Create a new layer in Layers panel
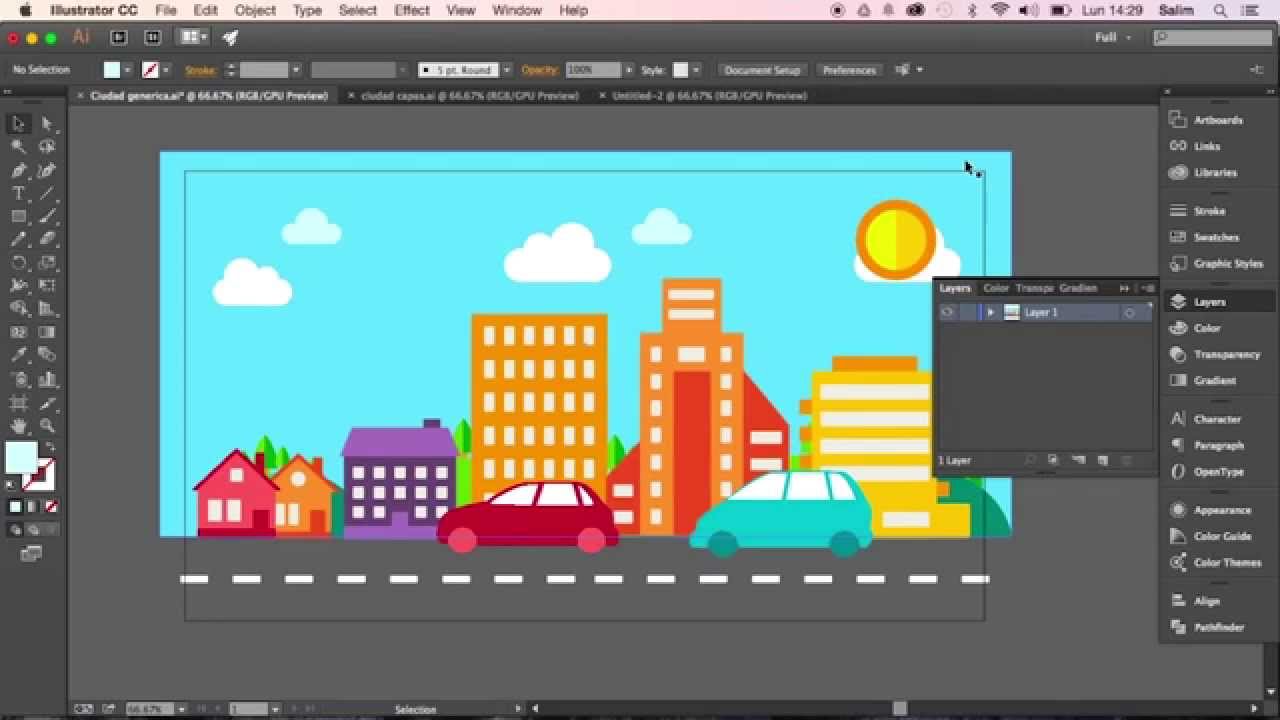The image size is (1280, 720). click(1103, 460)
